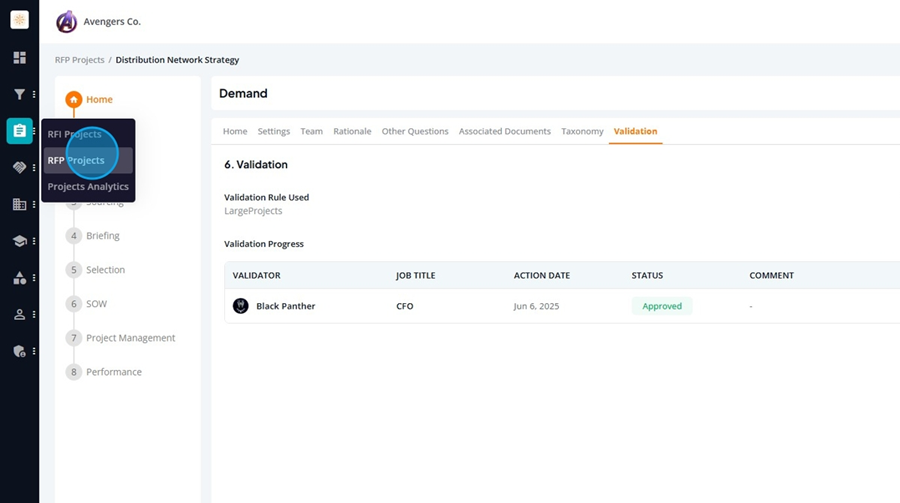
Task: Click Distribution Network Strategy breadcrumb
Action: click(177, 60)
